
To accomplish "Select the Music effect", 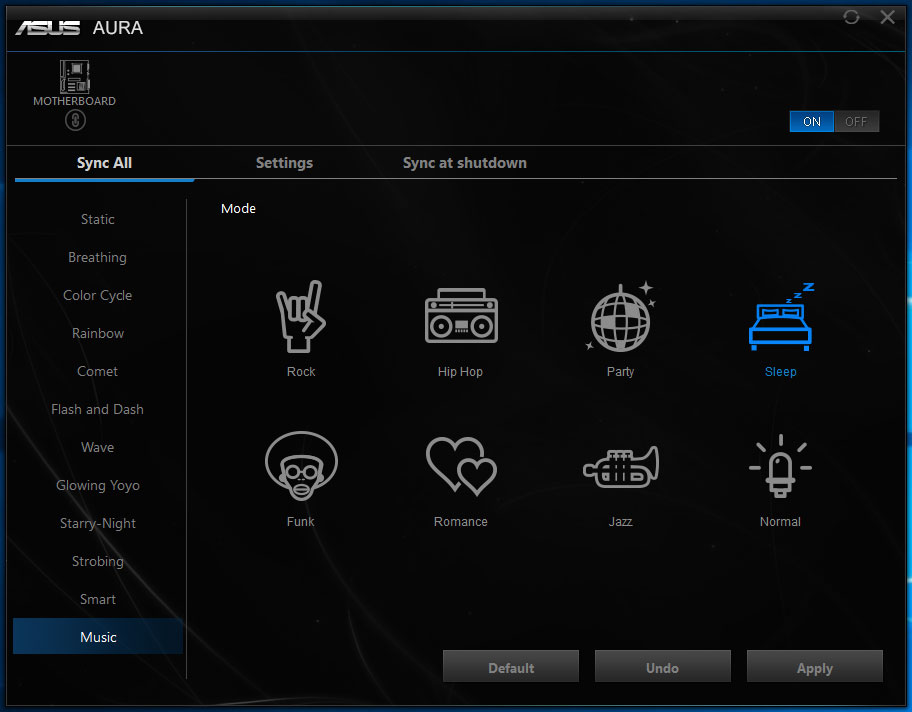I will pyautogui.click(x=98, y=636).
